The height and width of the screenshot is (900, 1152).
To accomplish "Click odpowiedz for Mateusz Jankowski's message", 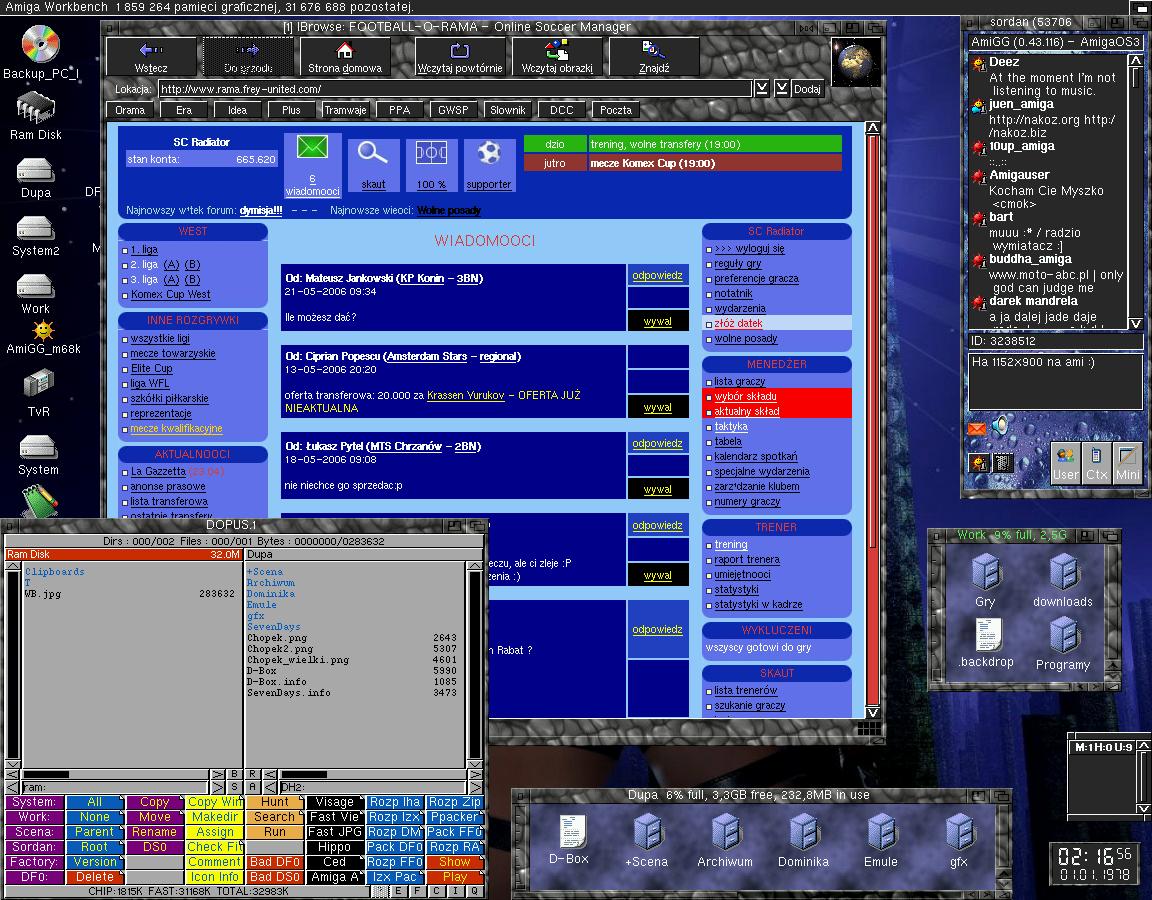I will point(658,276).
